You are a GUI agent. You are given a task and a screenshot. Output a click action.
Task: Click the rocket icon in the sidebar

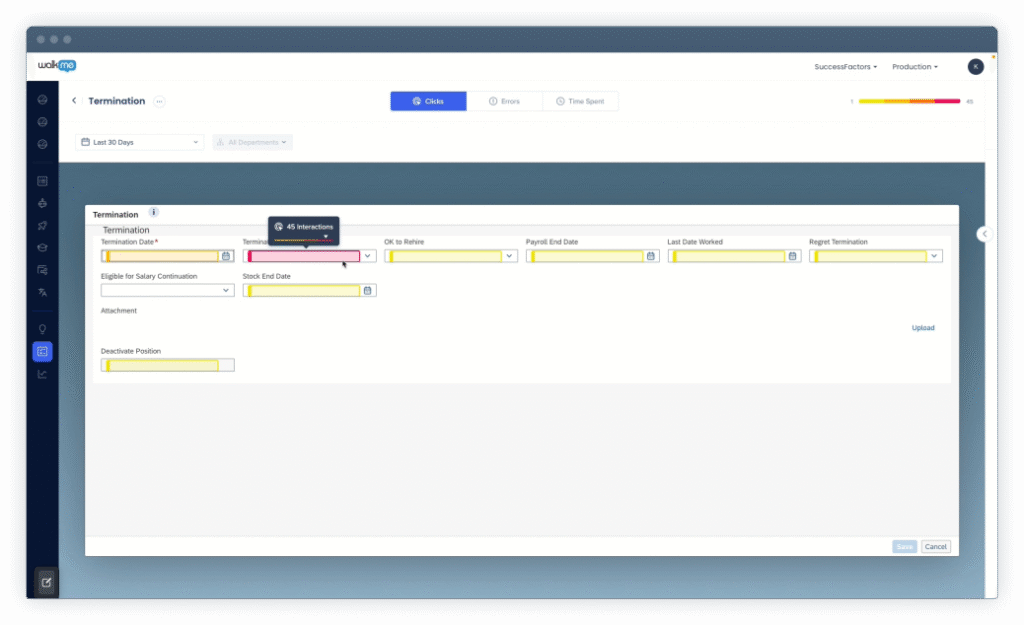coord(42,225)
